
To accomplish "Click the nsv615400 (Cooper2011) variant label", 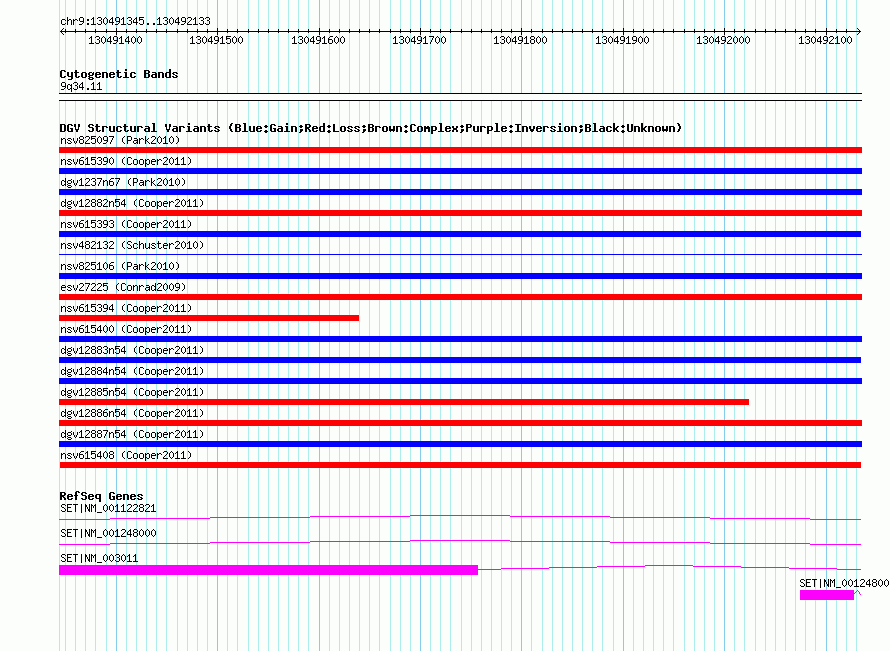I will coord(126,329).
